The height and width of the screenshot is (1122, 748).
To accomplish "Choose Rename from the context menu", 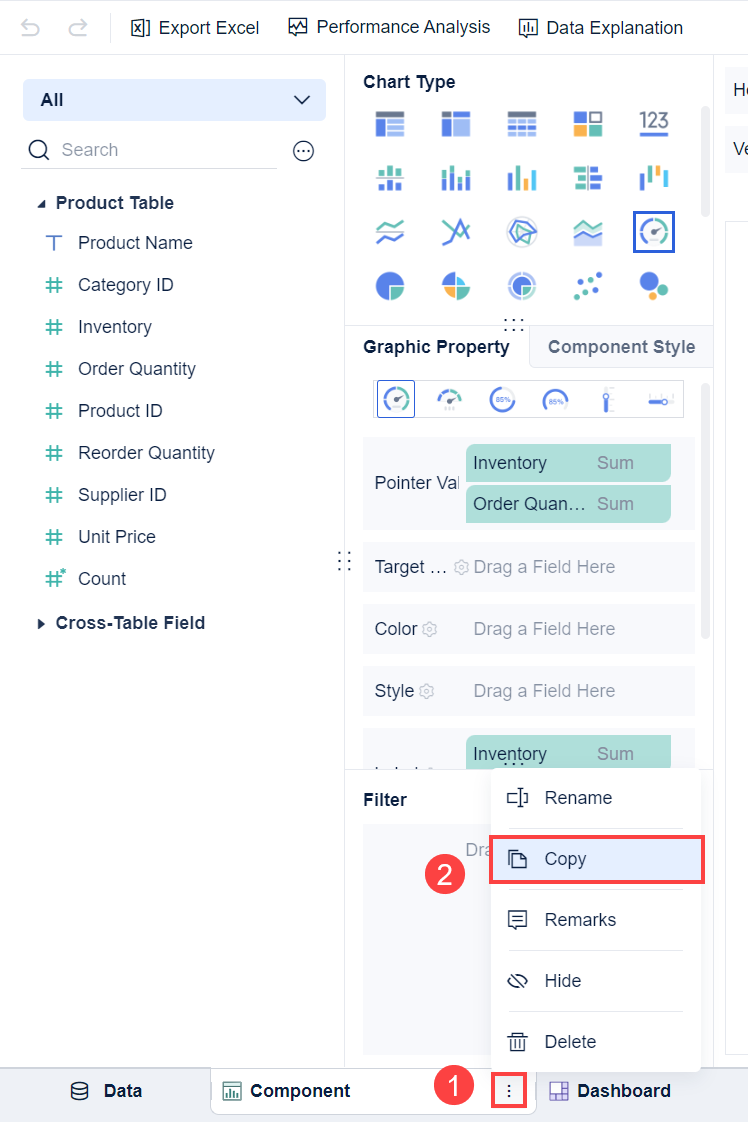I will pos(578,798).
